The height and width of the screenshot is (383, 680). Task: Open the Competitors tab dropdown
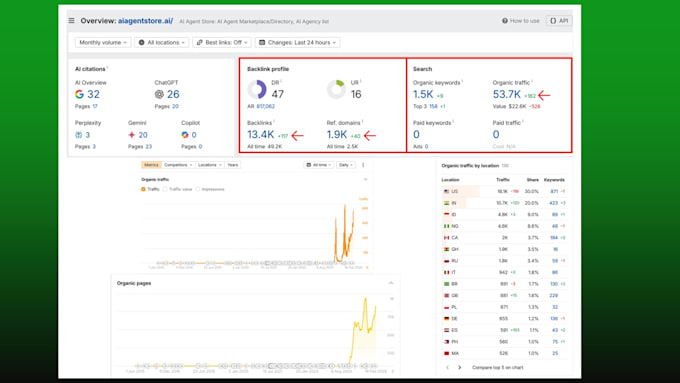point(178,165)
